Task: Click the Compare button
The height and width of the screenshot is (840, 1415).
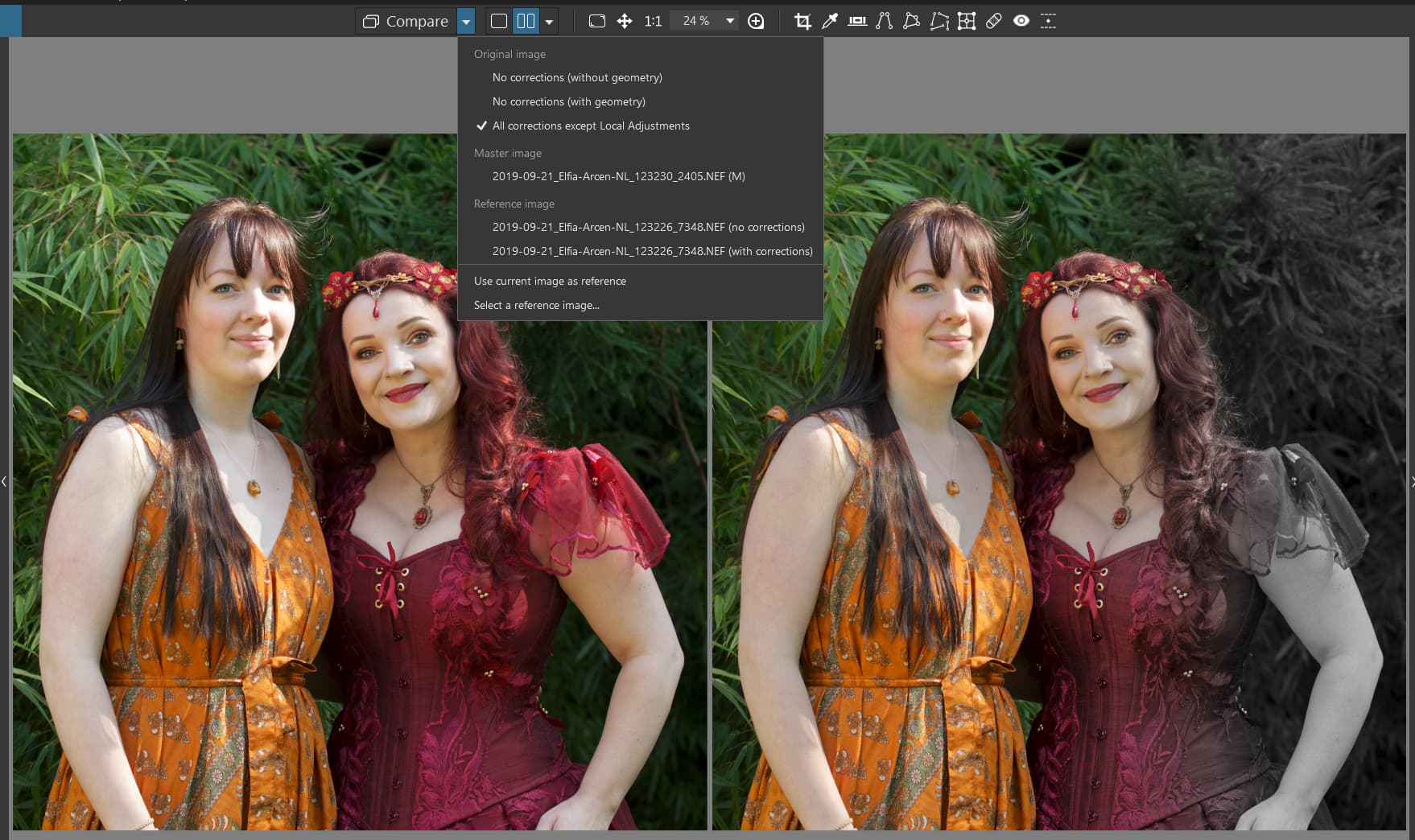Action: tap(406, 22)
